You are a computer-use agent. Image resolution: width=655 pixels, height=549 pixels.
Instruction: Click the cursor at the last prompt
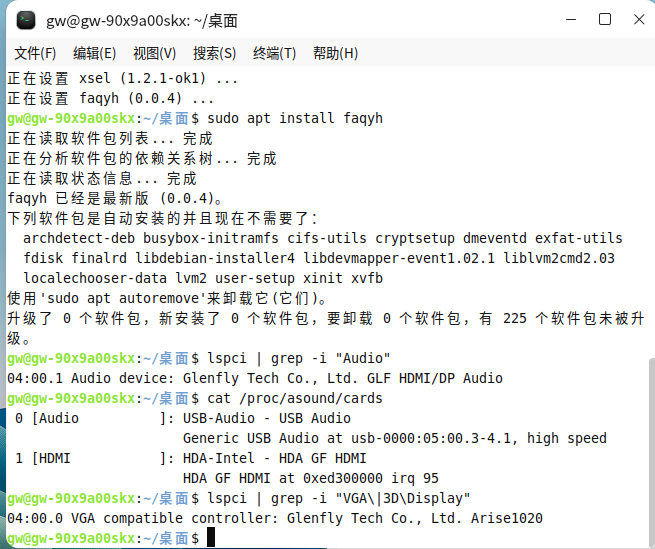pos(211,537)
